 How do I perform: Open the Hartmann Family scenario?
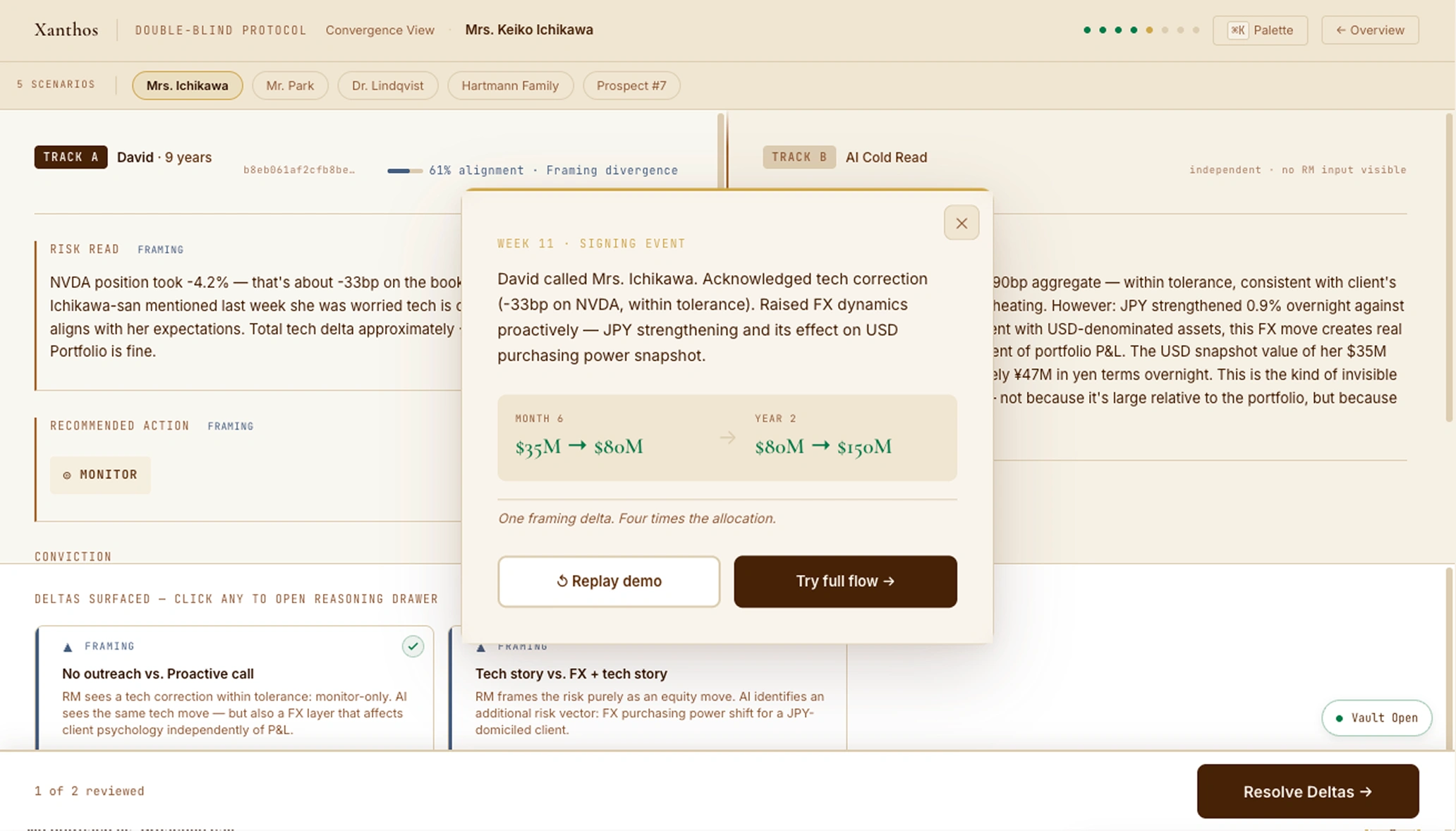pyautogui.click(x=509, y=85)
